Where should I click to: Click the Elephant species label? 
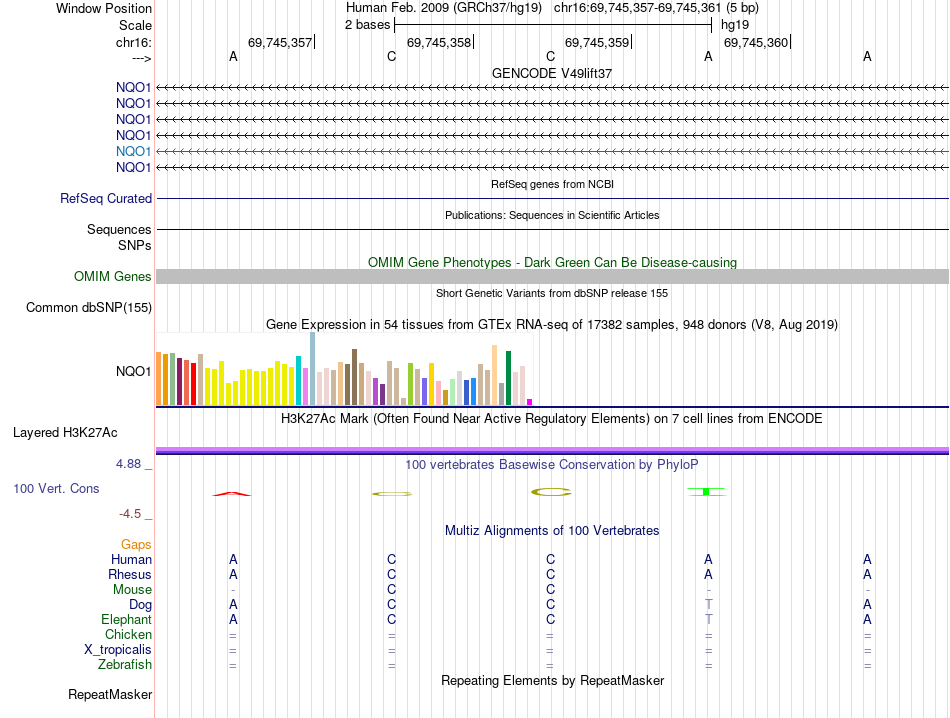pyautogui.click(x=126, y=619)
